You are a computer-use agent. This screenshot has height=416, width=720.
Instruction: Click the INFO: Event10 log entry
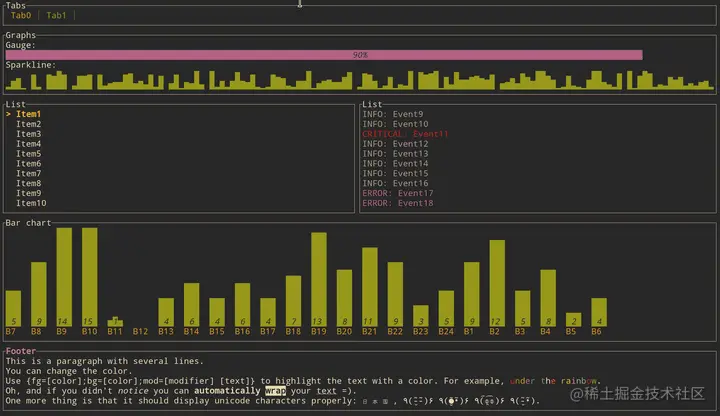[x=395, y=124]
